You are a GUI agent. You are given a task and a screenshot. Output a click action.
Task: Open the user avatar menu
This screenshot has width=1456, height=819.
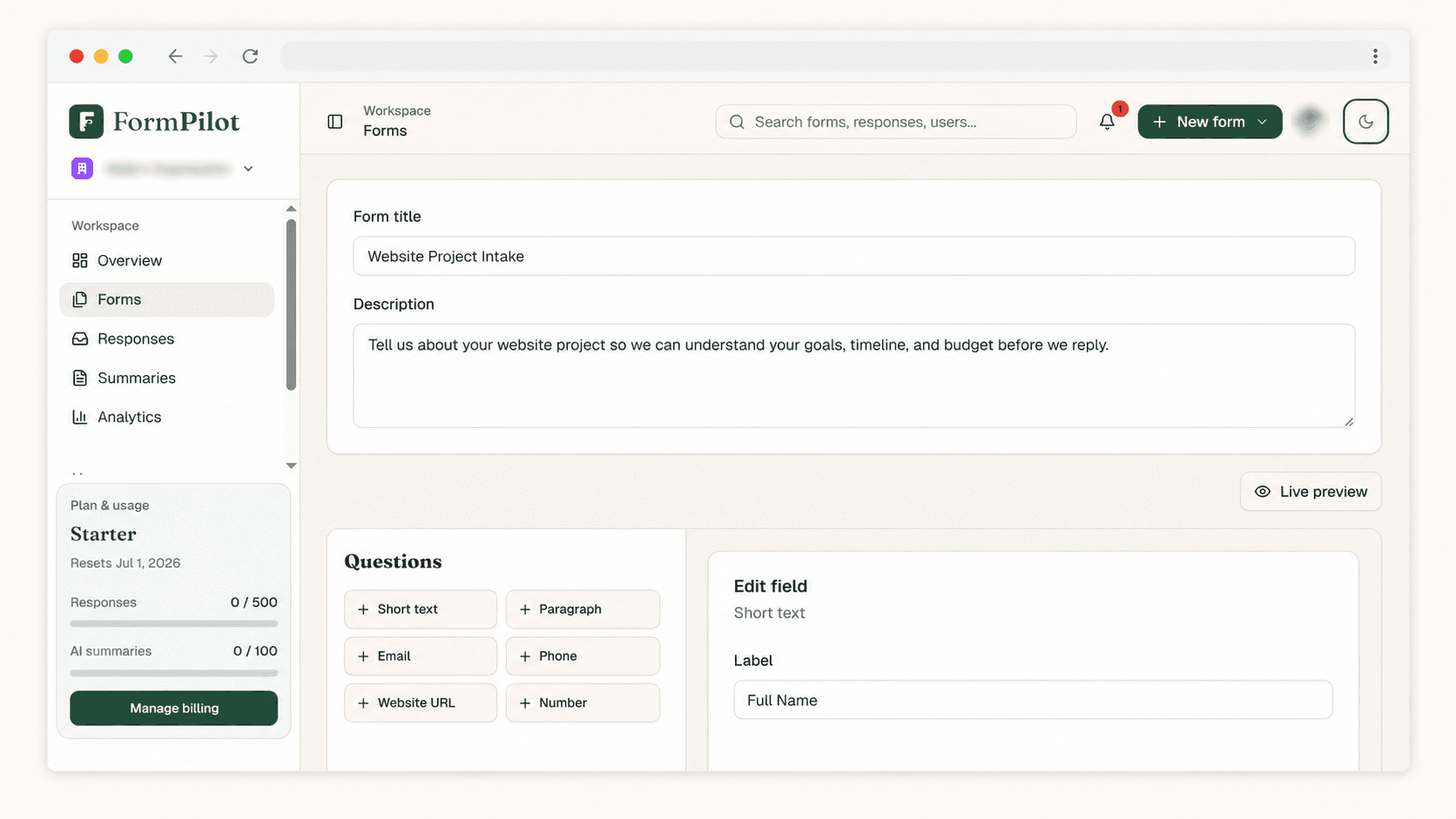tap(1310, 121)
